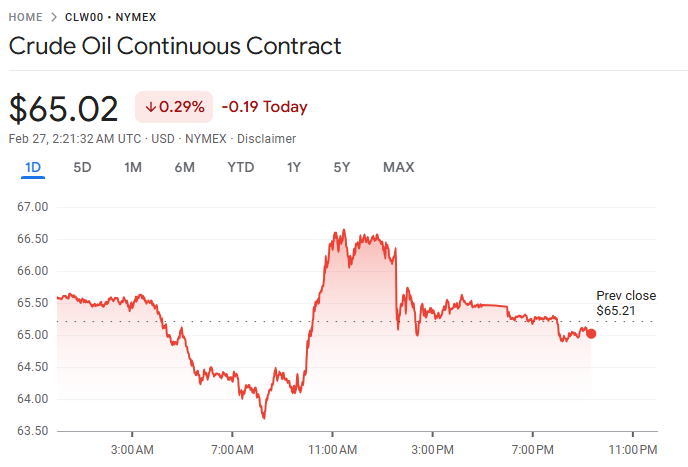Click the -0.19 Today change text
688x467 pixels.
[264, 107]
